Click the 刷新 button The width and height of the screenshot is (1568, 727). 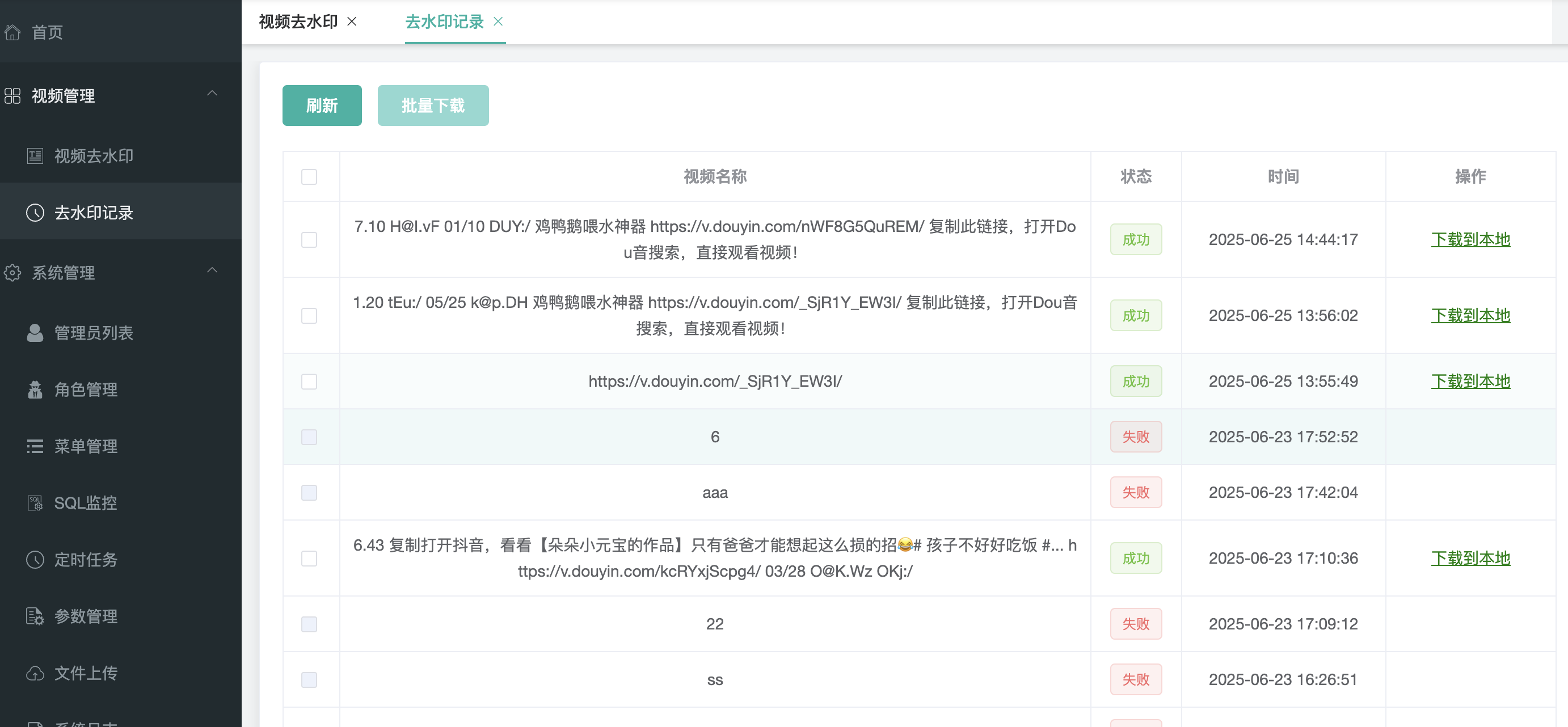[x=322, y=106]
